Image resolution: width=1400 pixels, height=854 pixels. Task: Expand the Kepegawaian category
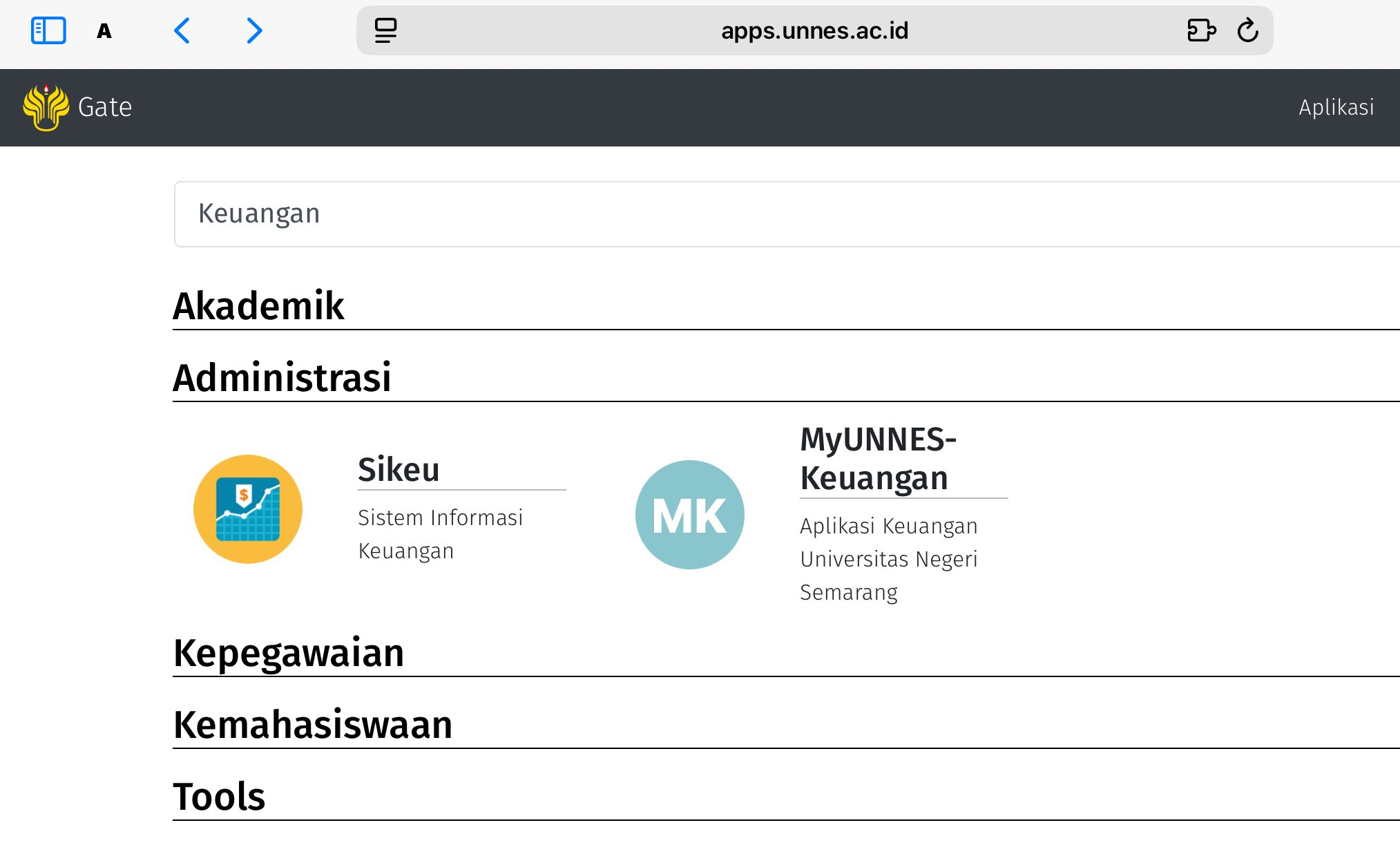(x=289, y=653)
